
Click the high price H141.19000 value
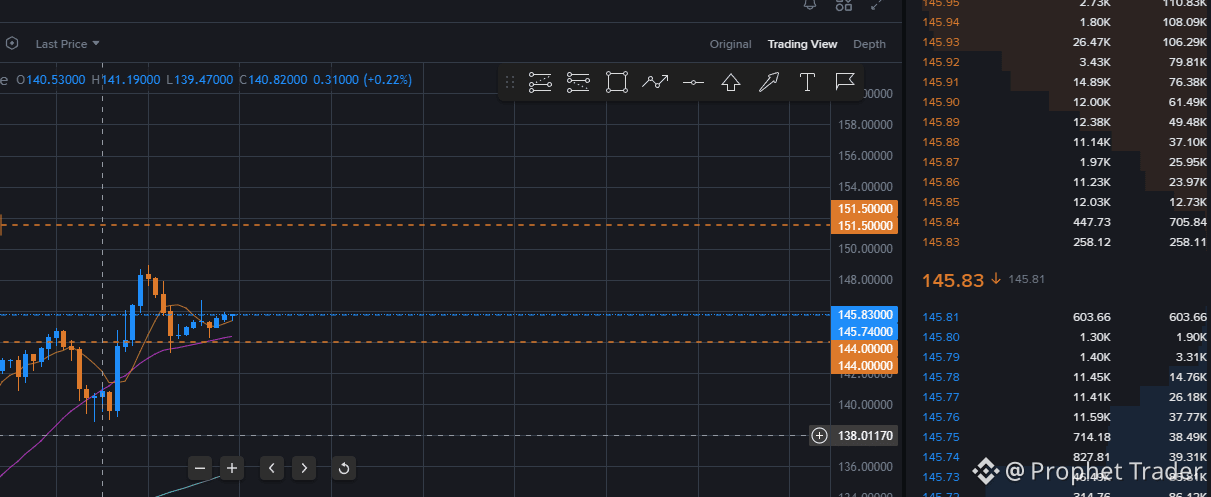(126, 80)
